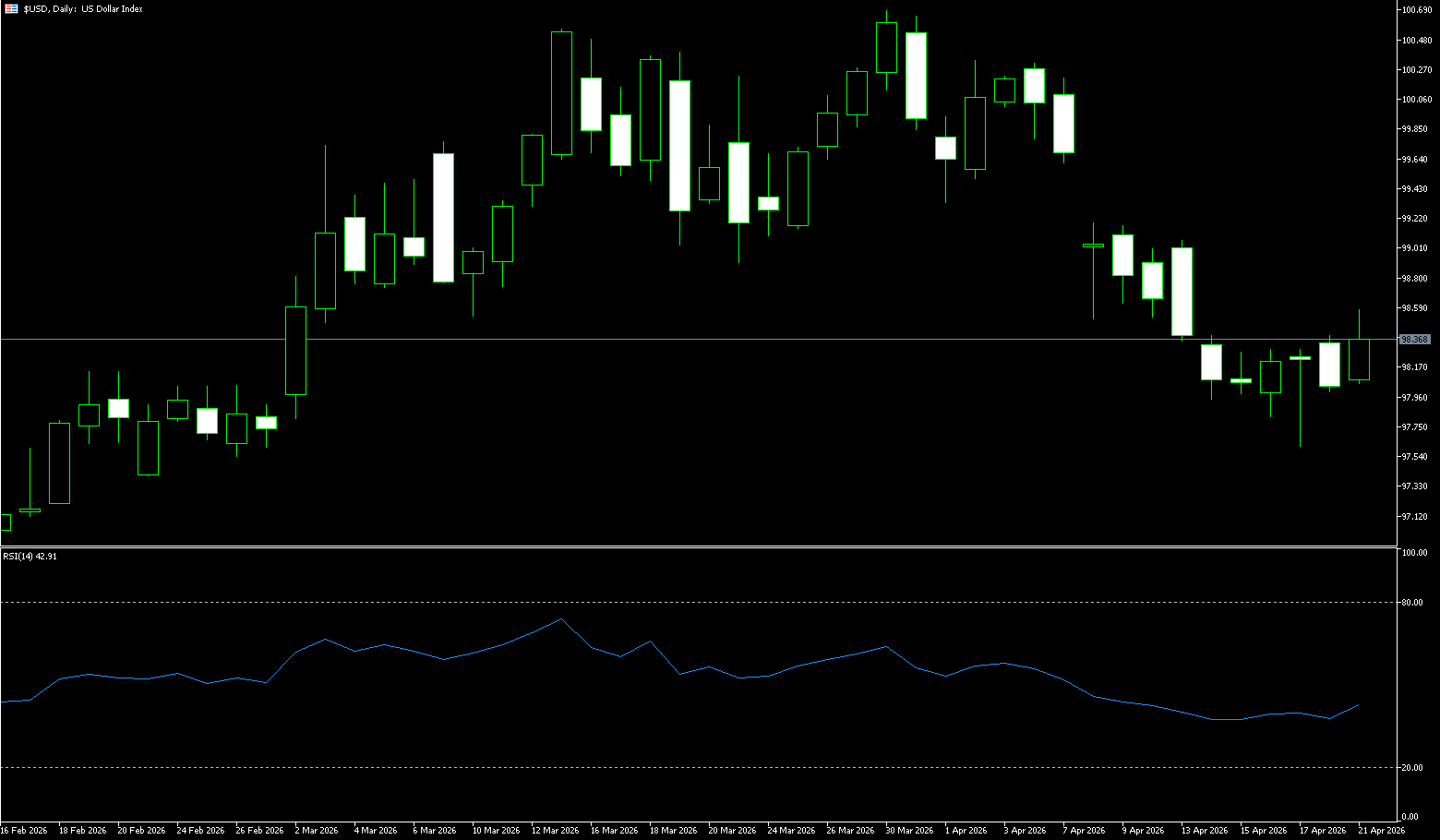Click the RSI line's highest peak
Viewport: 1440px width, 840px height.
point(561,618)
